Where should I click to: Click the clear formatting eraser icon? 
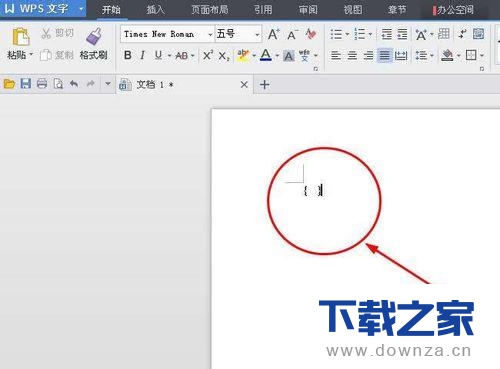(x=311, y=34)
